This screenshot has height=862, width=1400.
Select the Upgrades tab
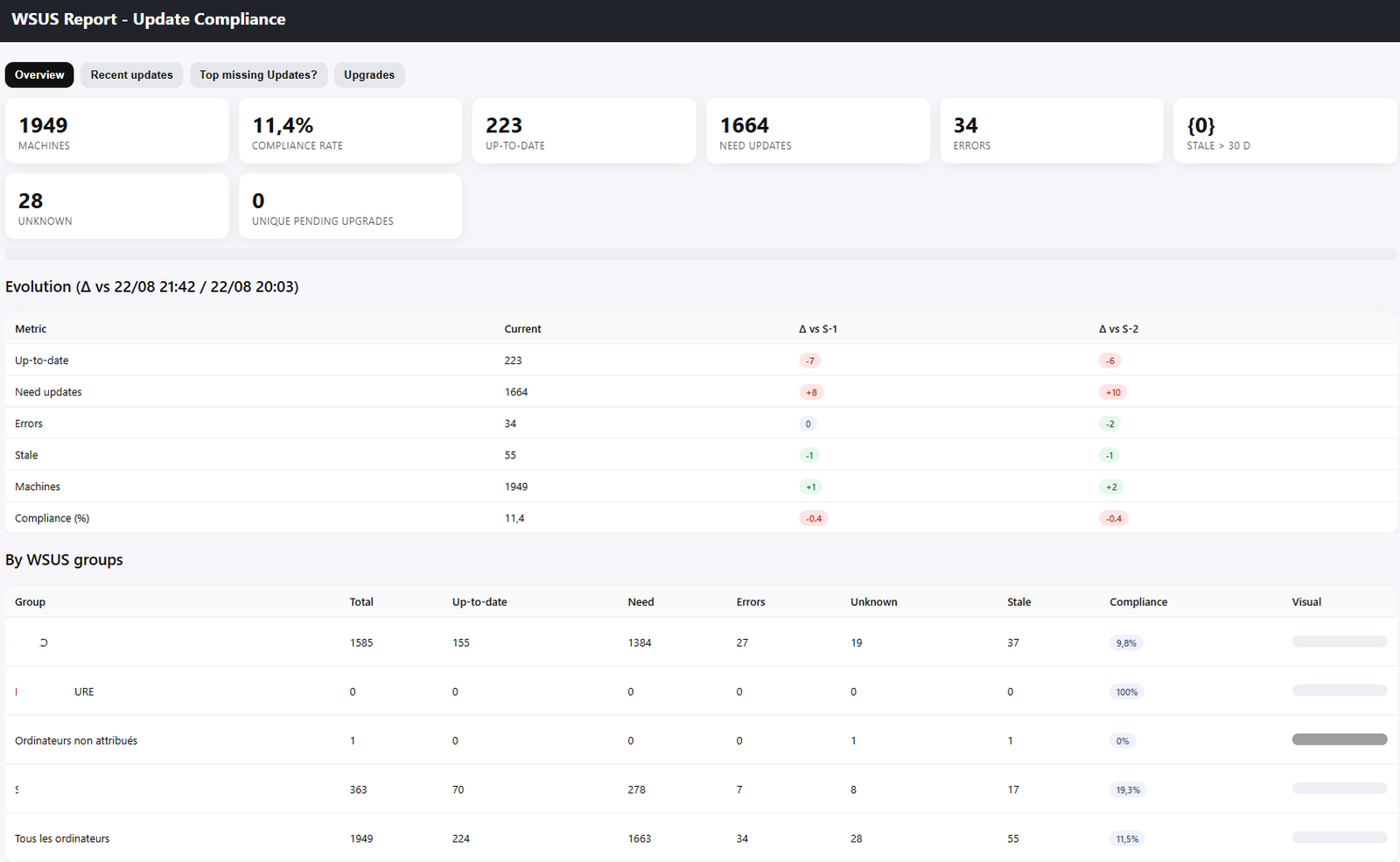click(368, 75)
